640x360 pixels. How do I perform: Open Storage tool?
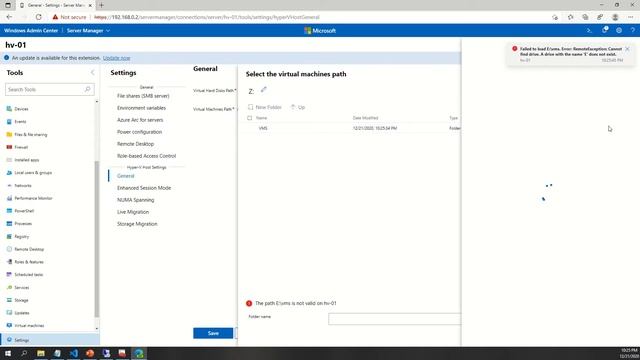click(x=21, y=300)
